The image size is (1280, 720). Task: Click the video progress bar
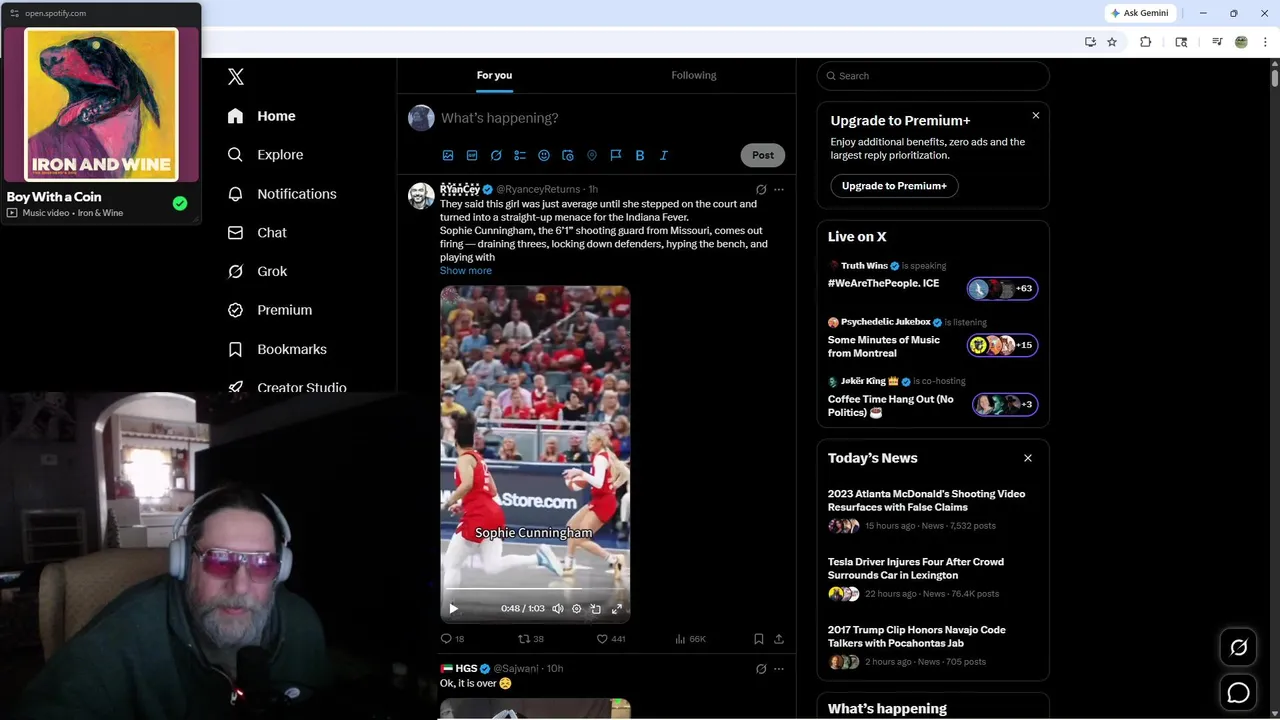coord(535,590)
